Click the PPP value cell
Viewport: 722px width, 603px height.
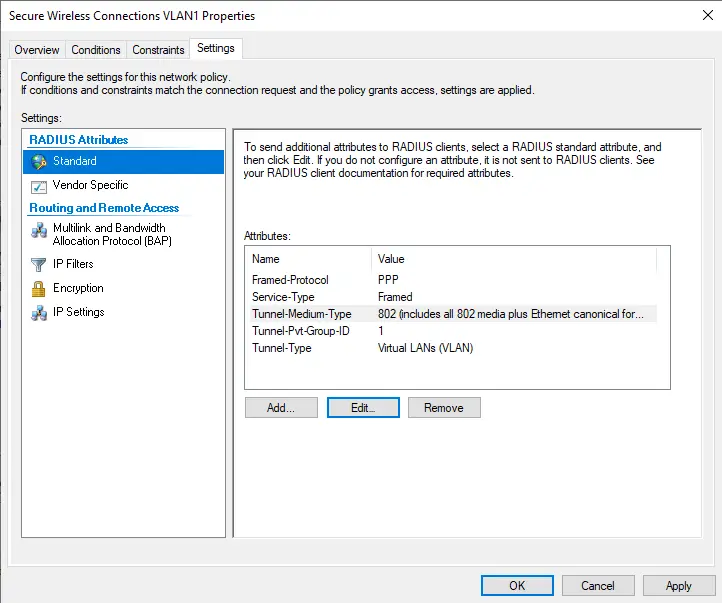[x=388, y=280]
